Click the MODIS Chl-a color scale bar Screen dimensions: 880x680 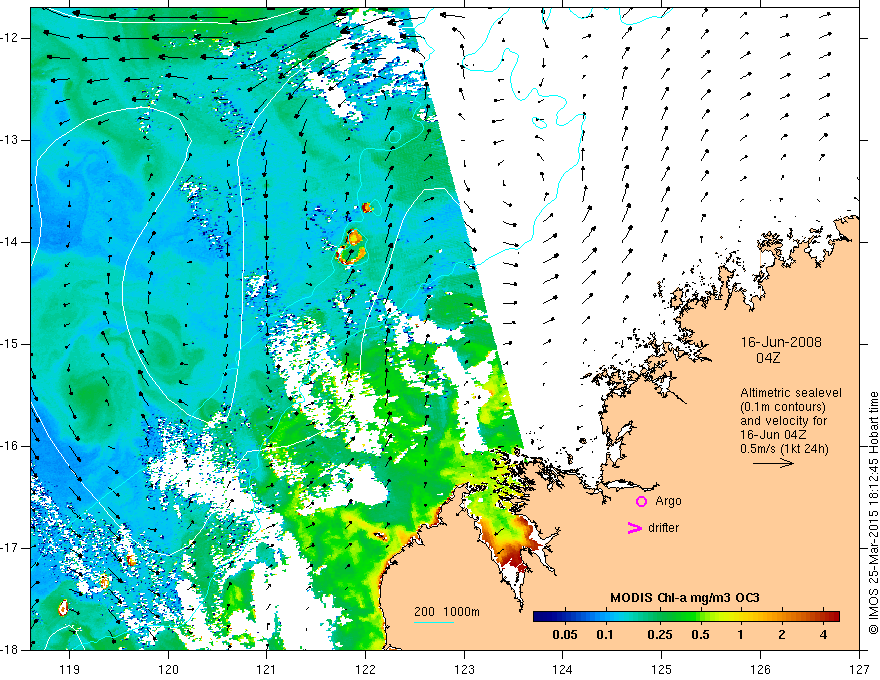[x=686, y=617]
